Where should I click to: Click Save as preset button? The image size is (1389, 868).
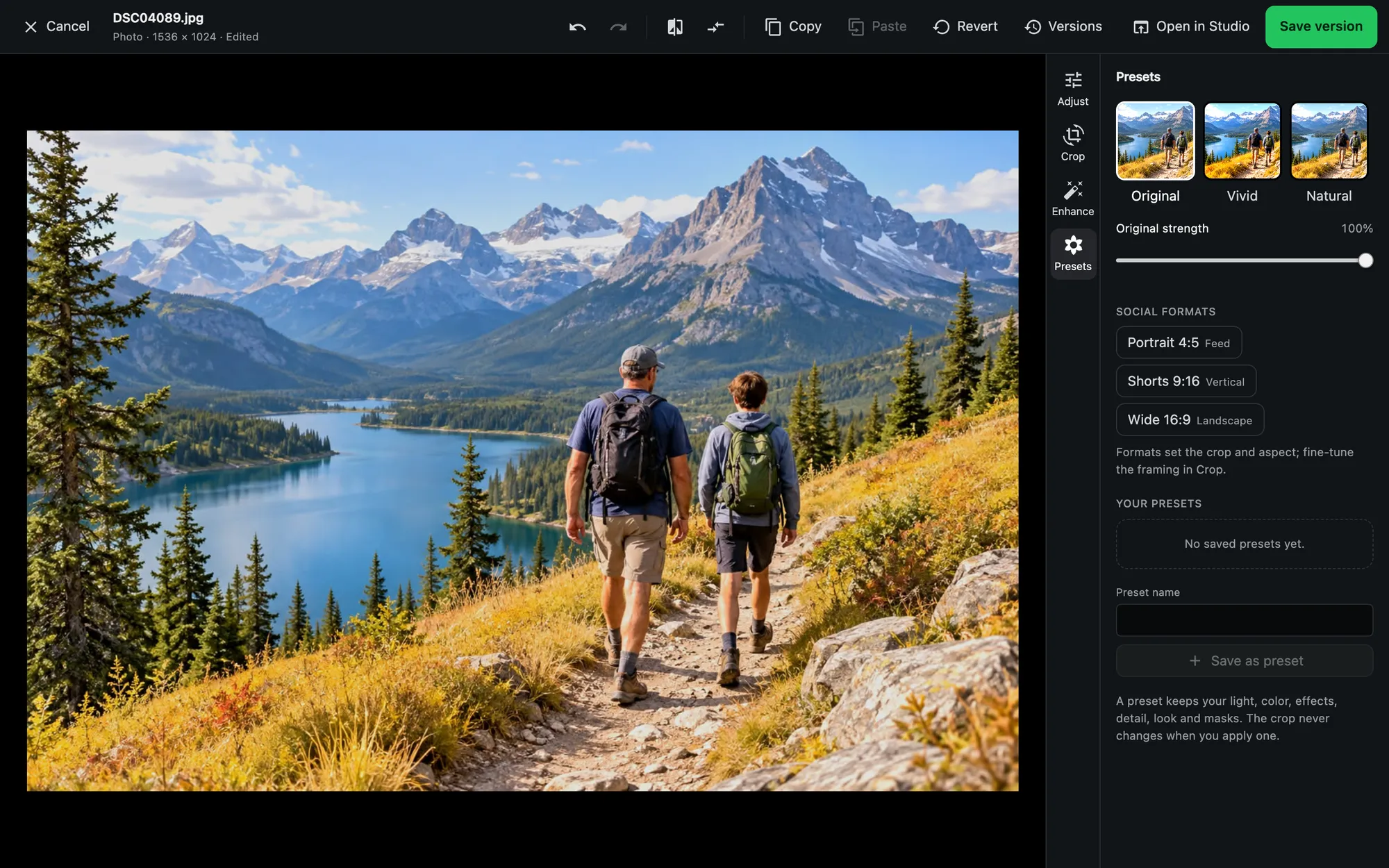point(1244,660)
